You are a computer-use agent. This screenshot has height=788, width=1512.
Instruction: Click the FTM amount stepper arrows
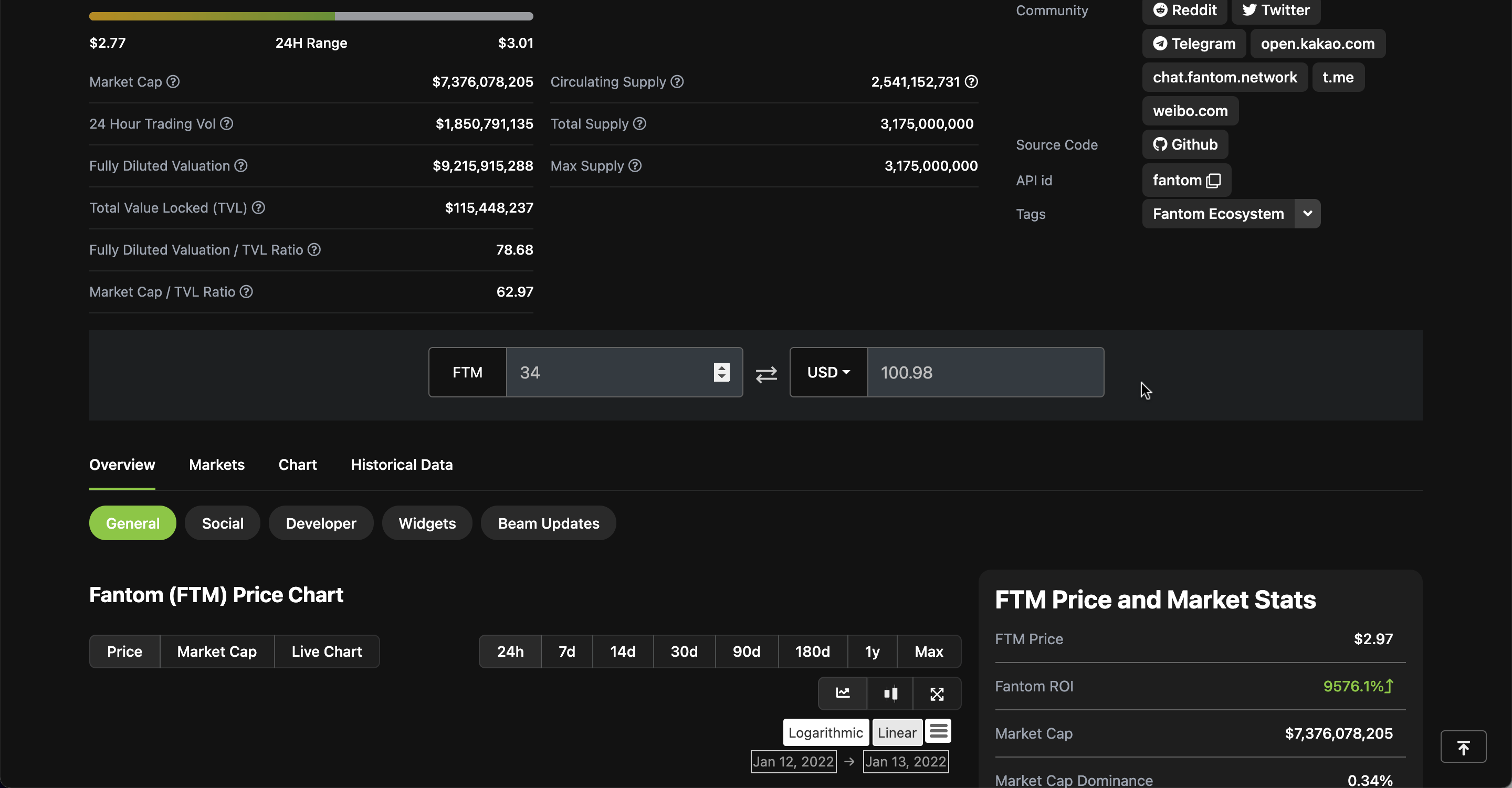(721, 372)
